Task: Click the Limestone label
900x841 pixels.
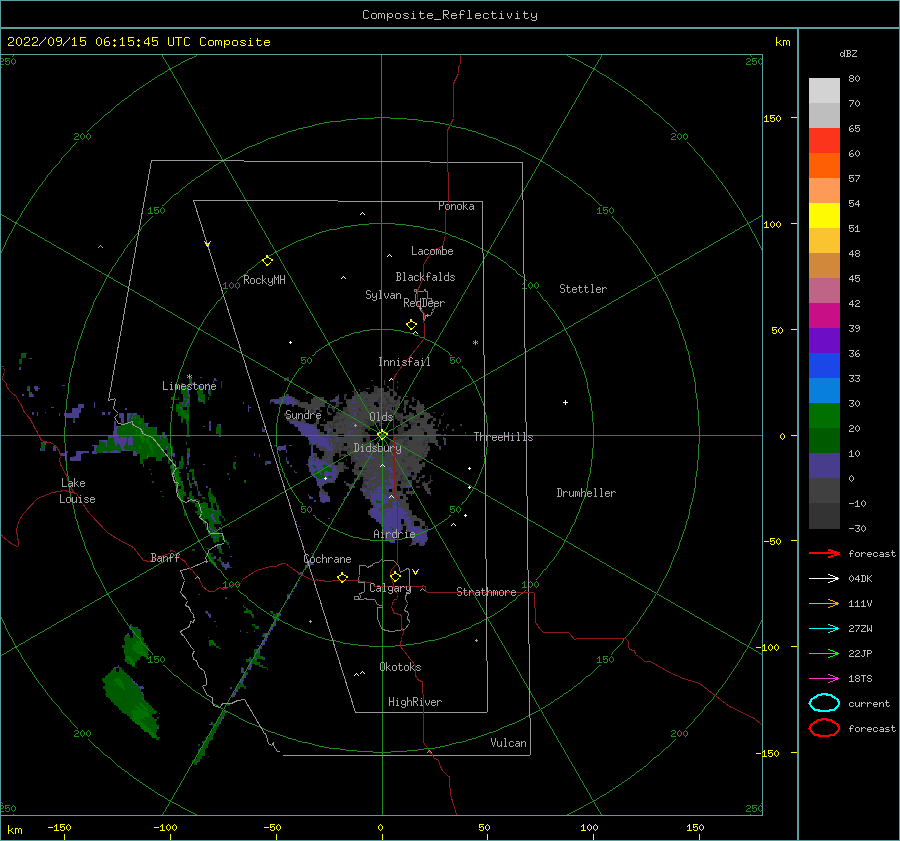Action: coord(189,386)
